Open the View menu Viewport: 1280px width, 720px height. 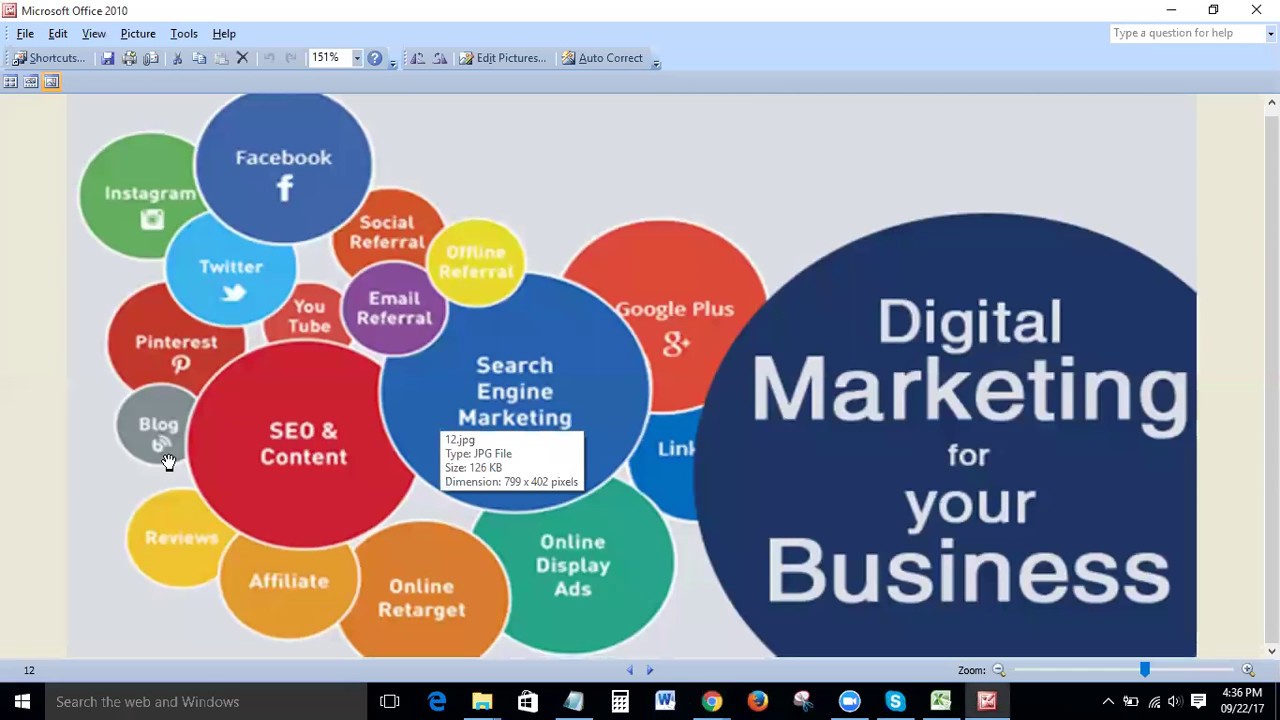94,34
